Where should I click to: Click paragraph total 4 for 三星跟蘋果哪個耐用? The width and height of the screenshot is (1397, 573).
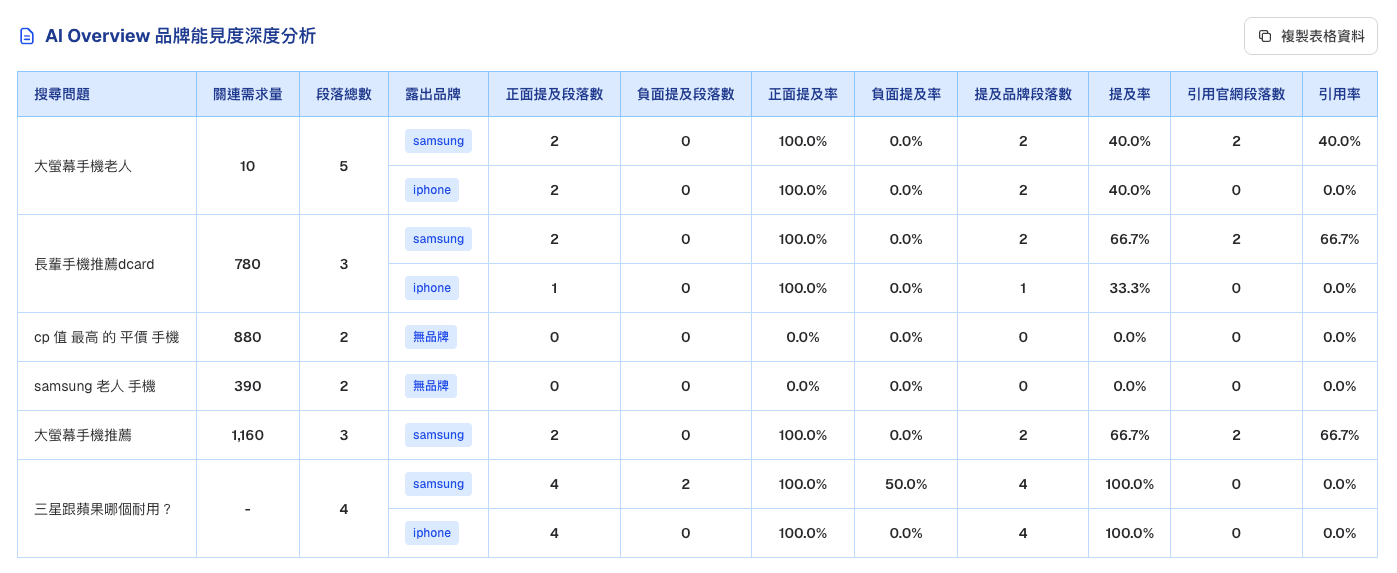click(x=344, y=509)
